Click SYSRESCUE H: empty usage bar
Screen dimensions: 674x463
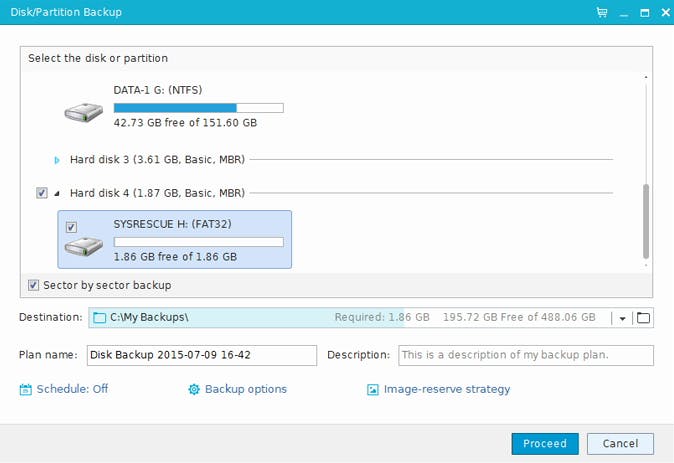[x=199, y=242]
